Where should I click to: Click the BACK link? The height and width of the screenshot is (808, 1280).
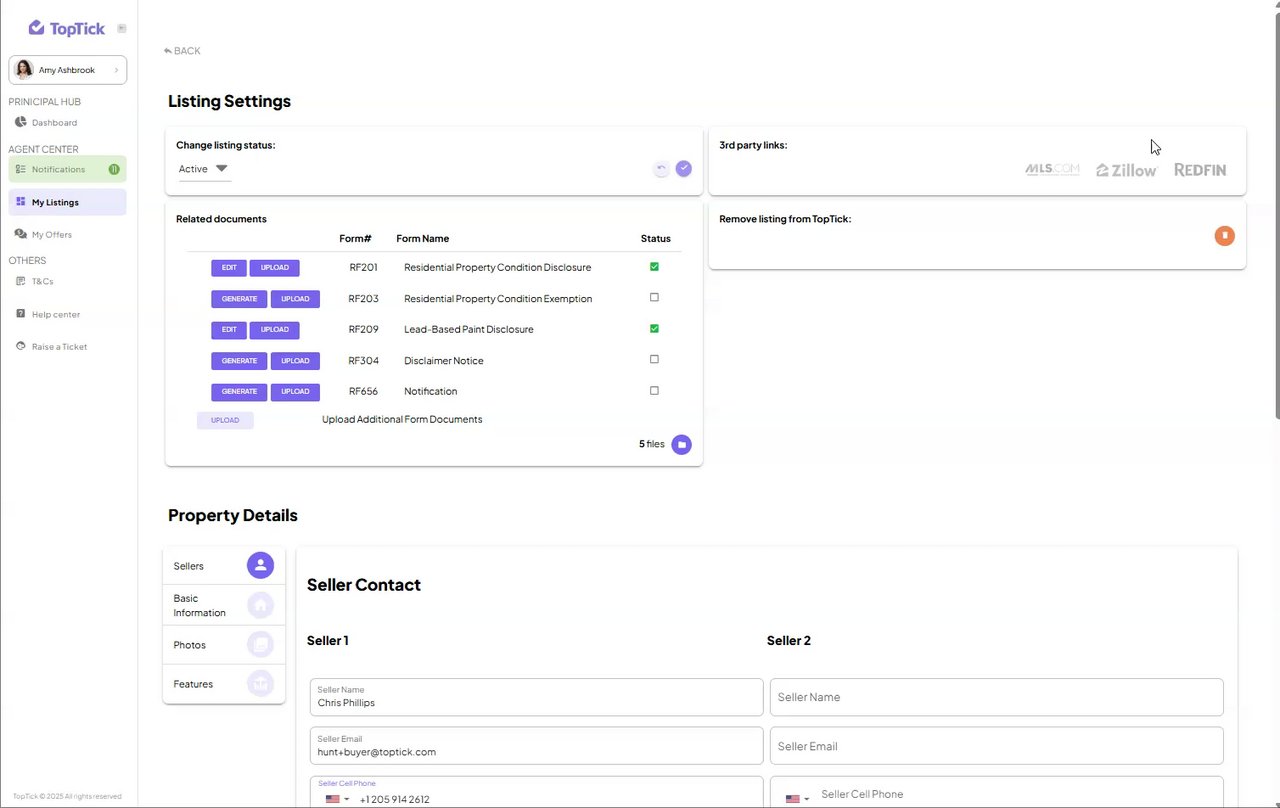[x=182, y=51]
